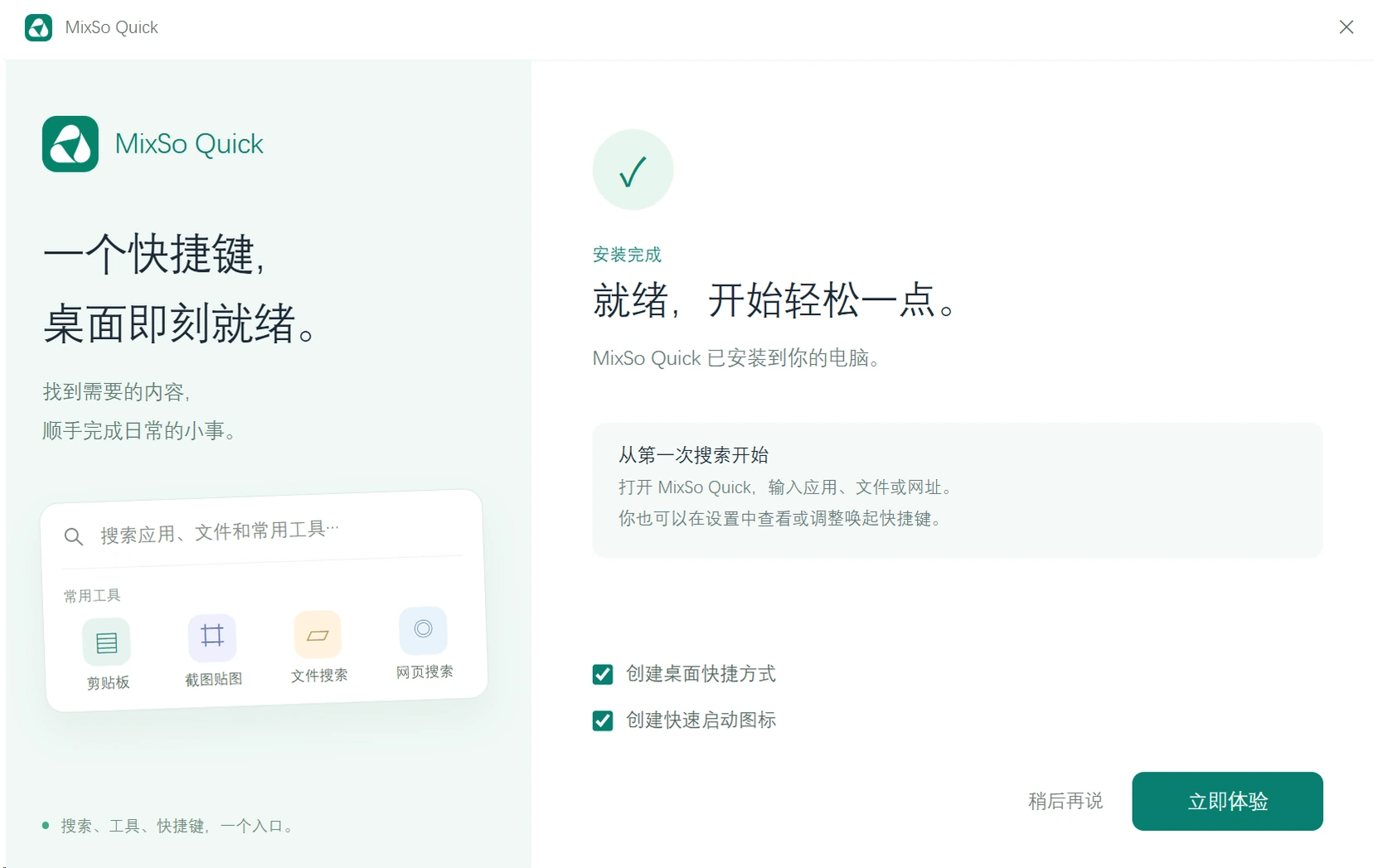Close the installer window

coord(1346,27)
